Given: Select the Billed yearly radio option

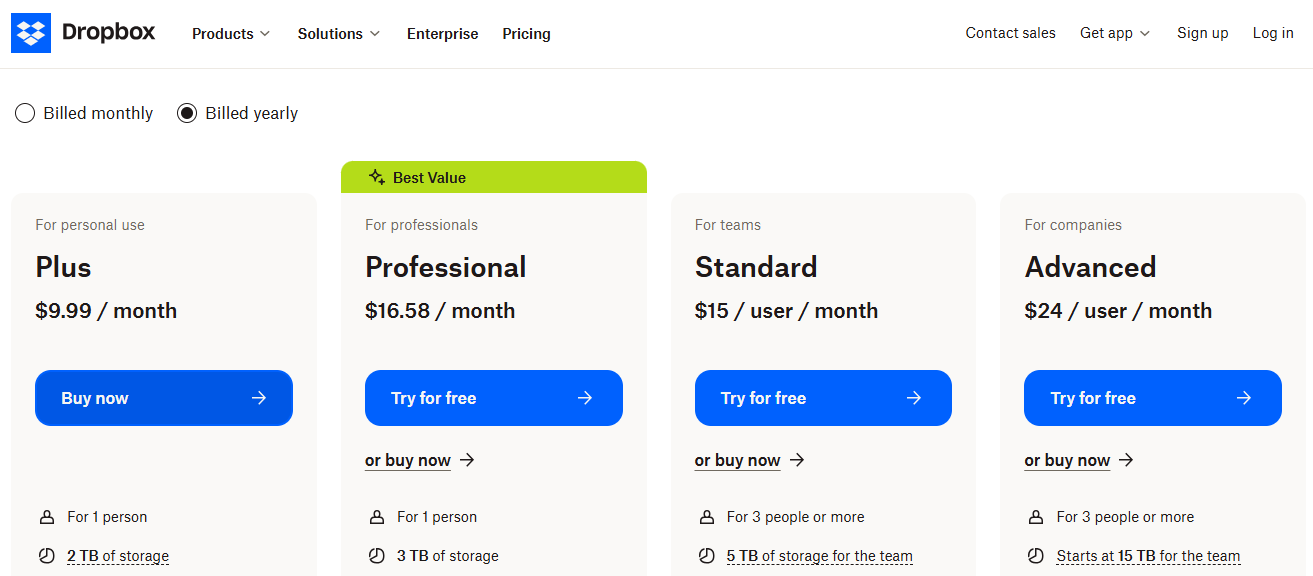Looking at the screenshot, I should (x=187, y=113).
